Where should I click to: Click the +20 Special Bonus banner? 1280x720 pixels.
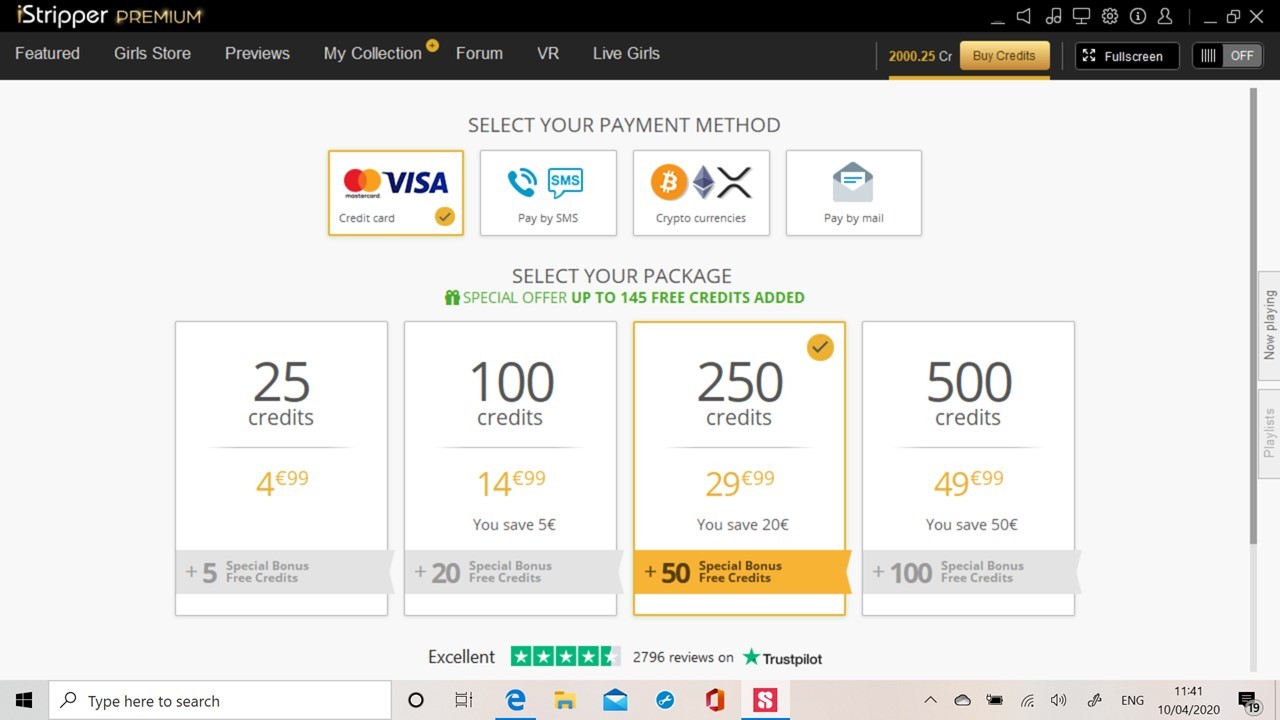(x=512, y=572)
